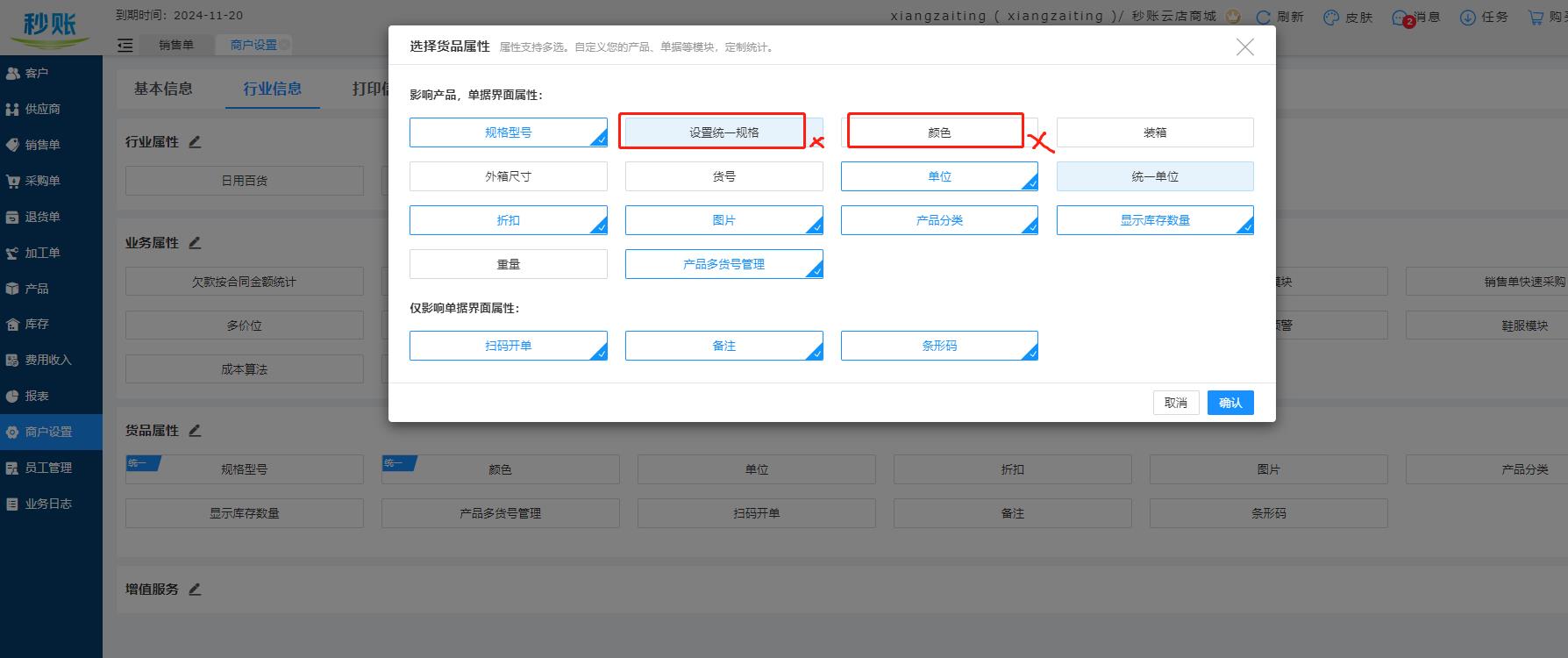The image size is (1568, 658).
Task: Click 日用百货 industry attribute
Action: tap(245, 181)
